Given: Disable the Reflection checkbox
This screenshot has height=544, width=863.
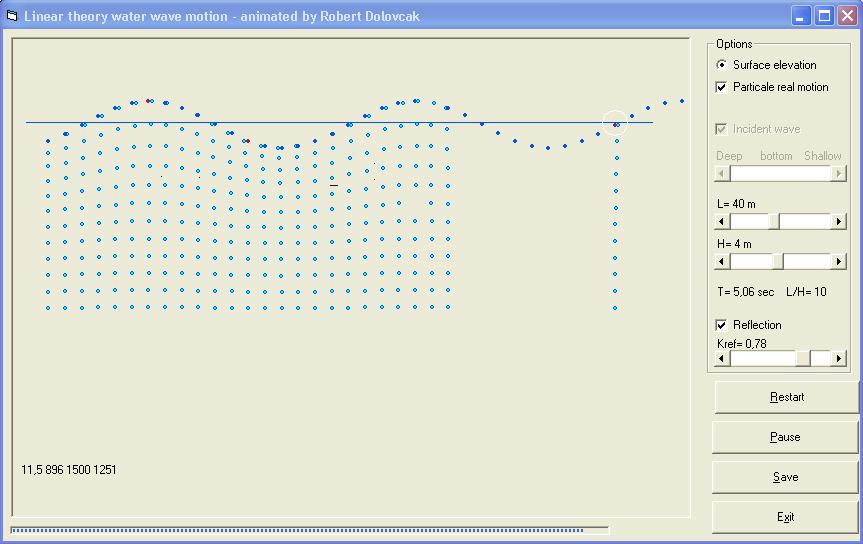Looking at the screenshot, I should click(722, 325).
